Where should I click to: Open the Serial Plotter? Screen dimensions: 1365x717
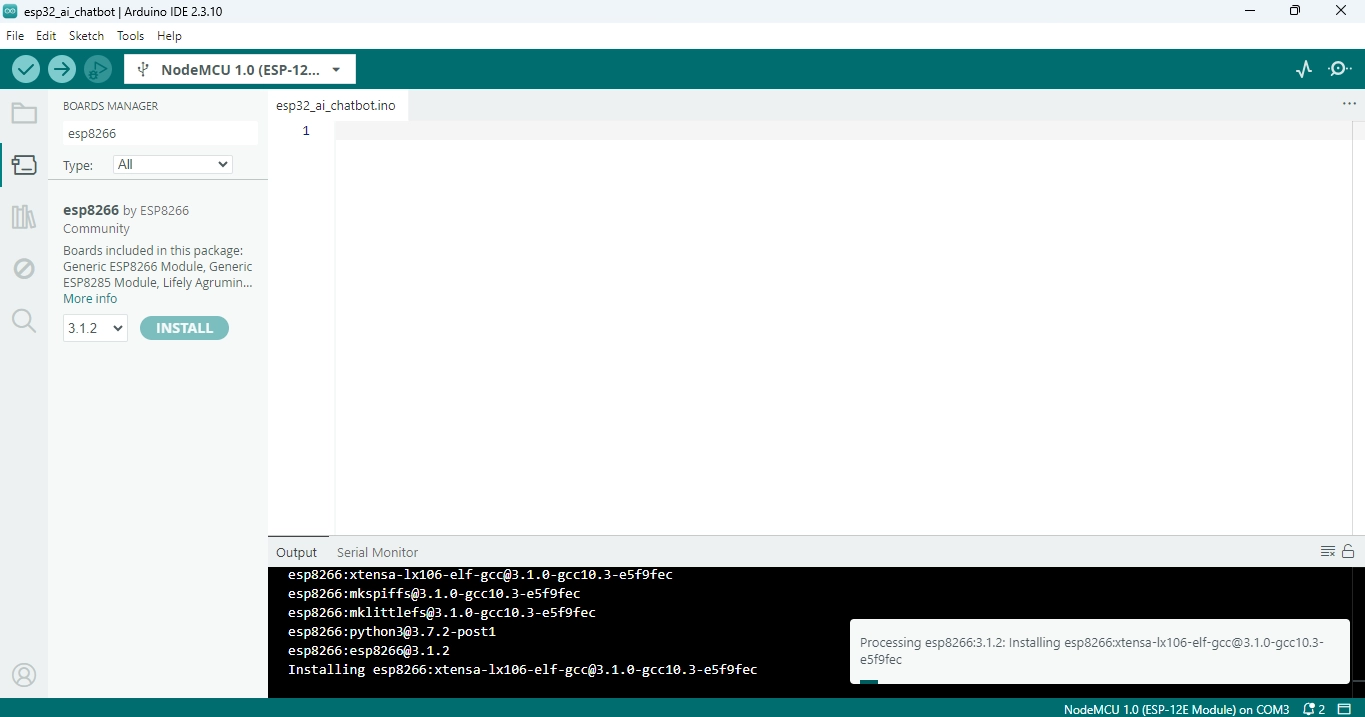(x=1303, y=69)
